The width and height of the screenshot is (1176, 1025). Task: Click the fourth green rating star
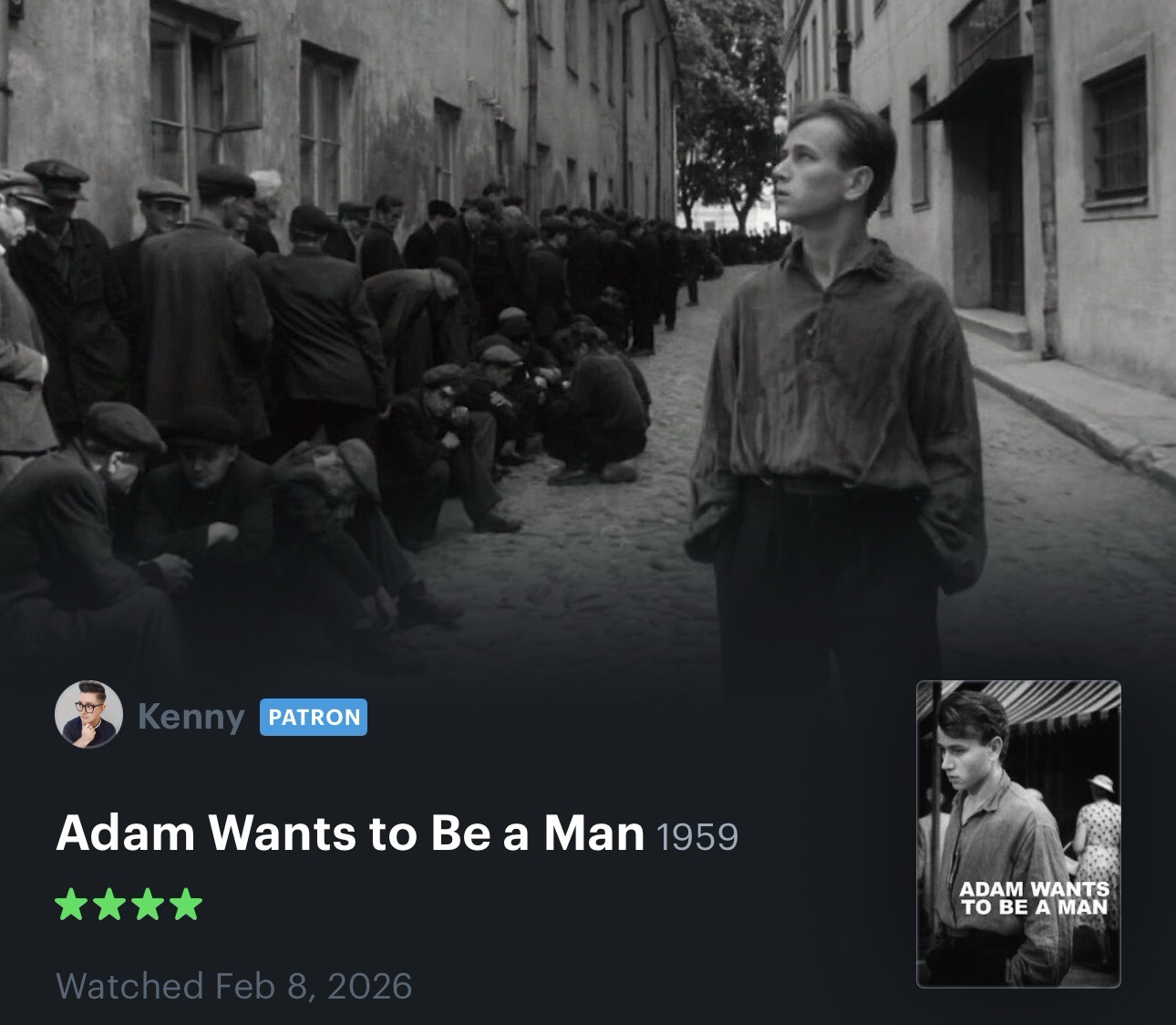point(186,905)
